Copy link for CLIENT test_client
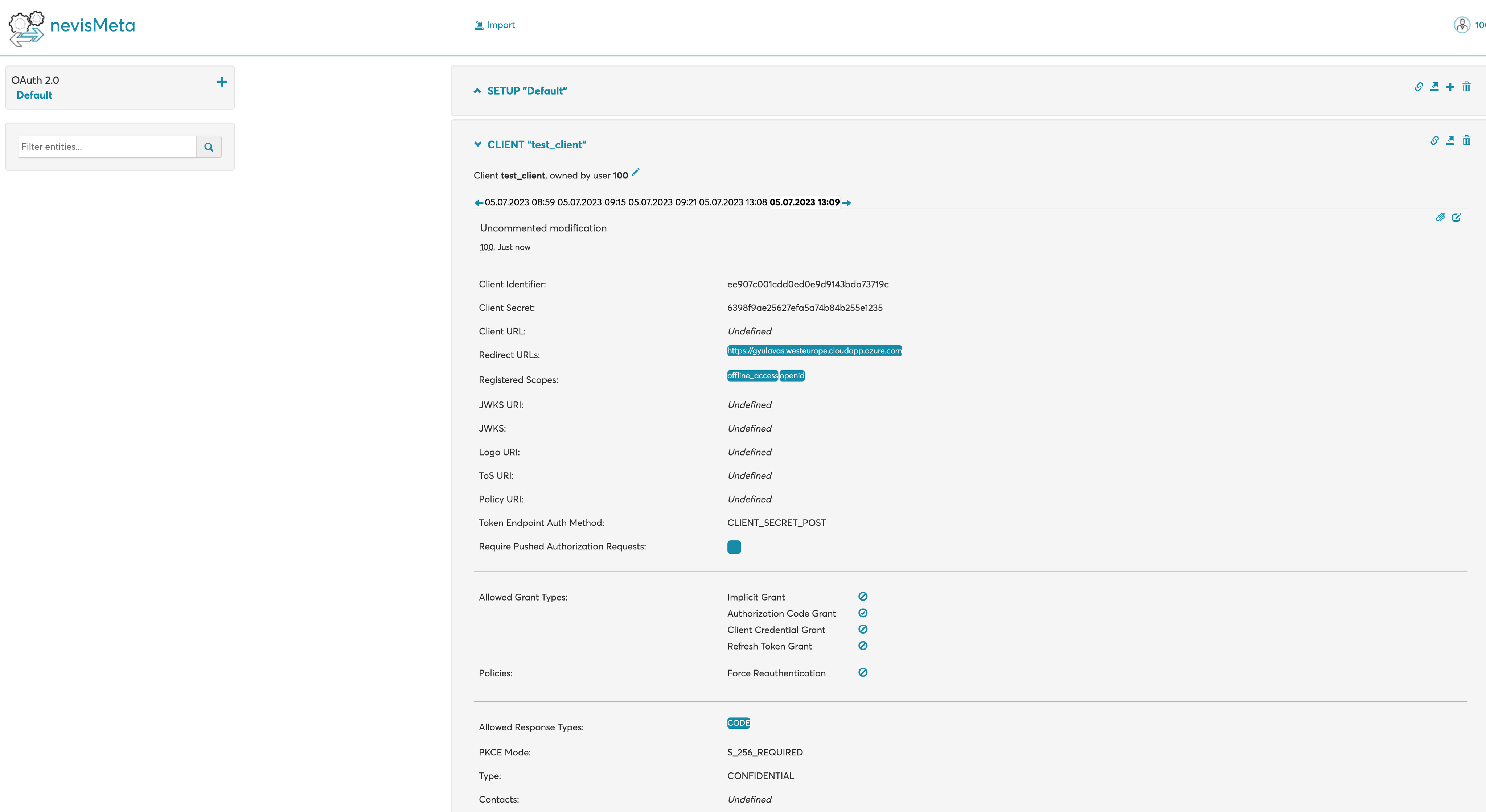Viewport: 1486px width, 812px height. click(x=1434, y=141)
